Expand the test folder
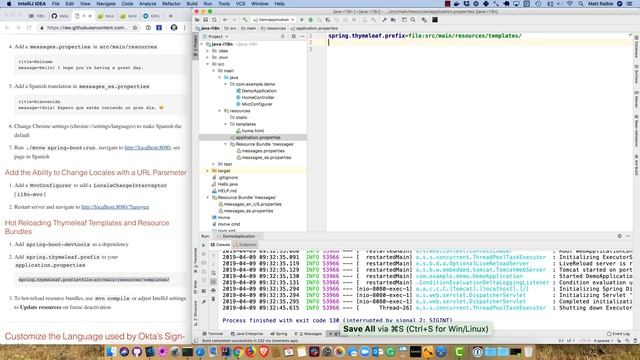The width and height of the screenshot is (640, 360). (213, 164)
